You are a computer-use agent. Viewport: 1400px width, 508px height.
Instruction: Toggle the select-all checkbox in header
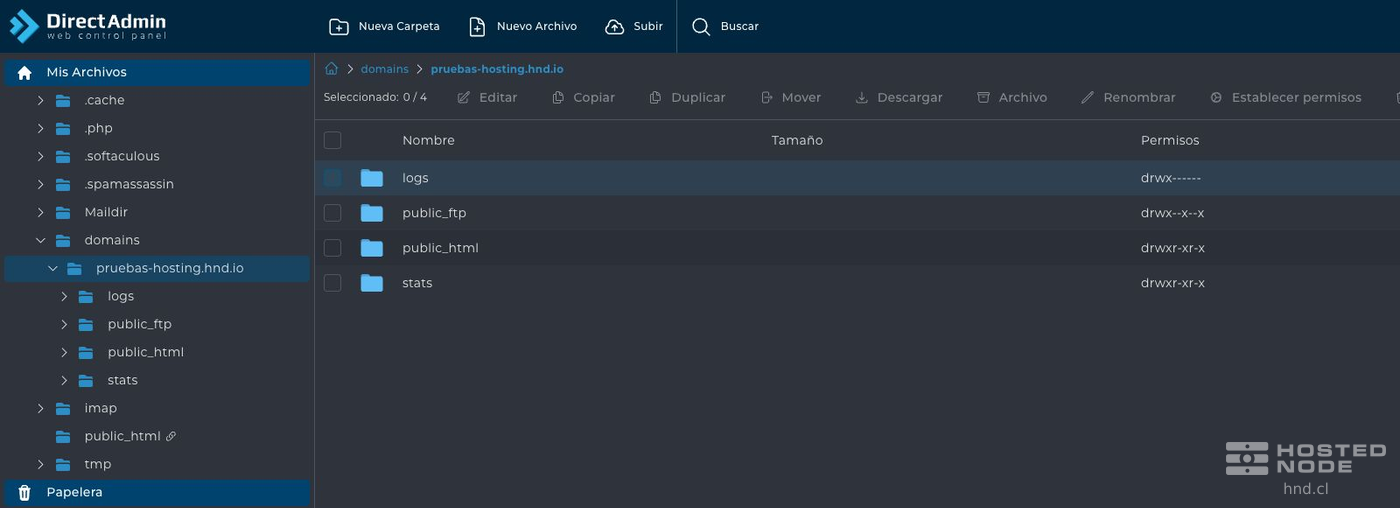point(333,140)
